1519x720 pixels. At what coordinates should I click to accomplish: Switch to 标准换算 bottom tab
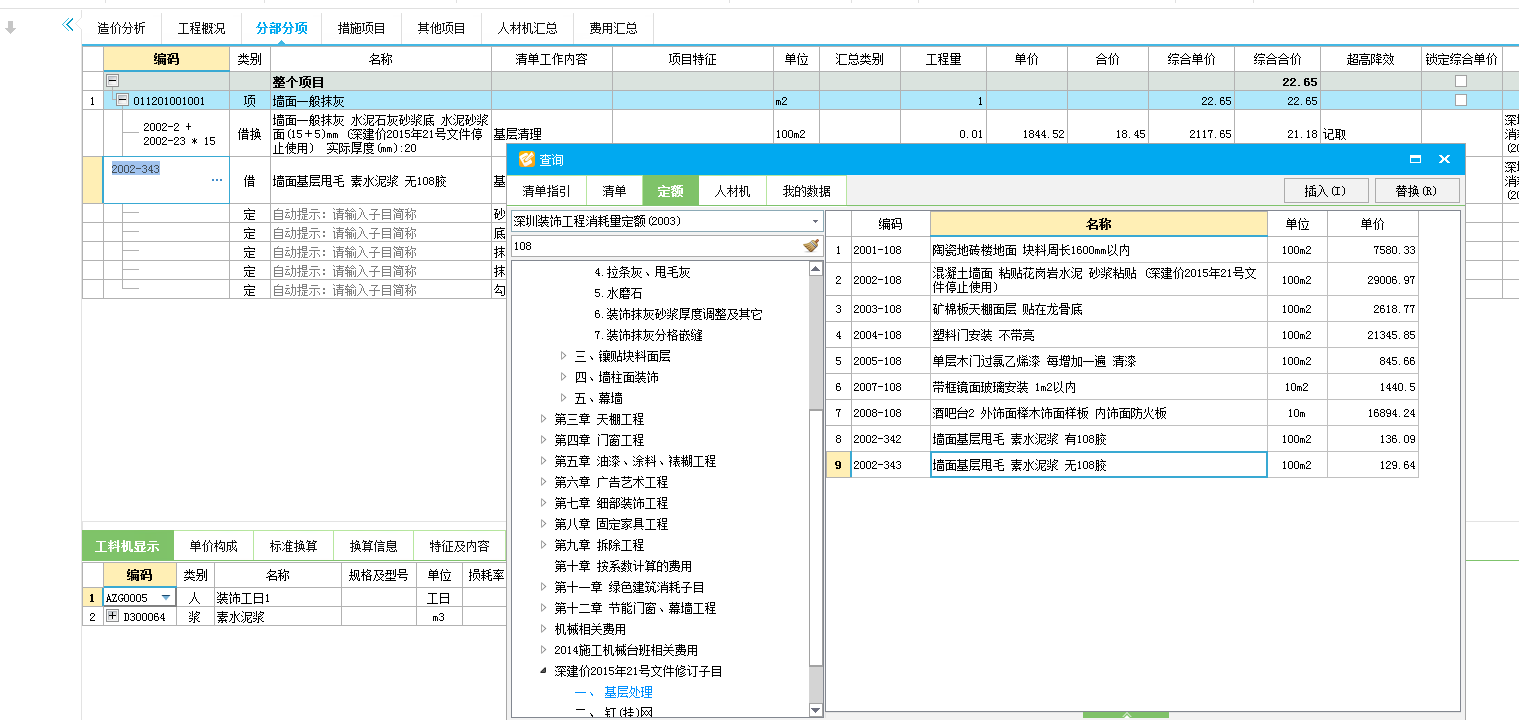[x=293, y=546]
